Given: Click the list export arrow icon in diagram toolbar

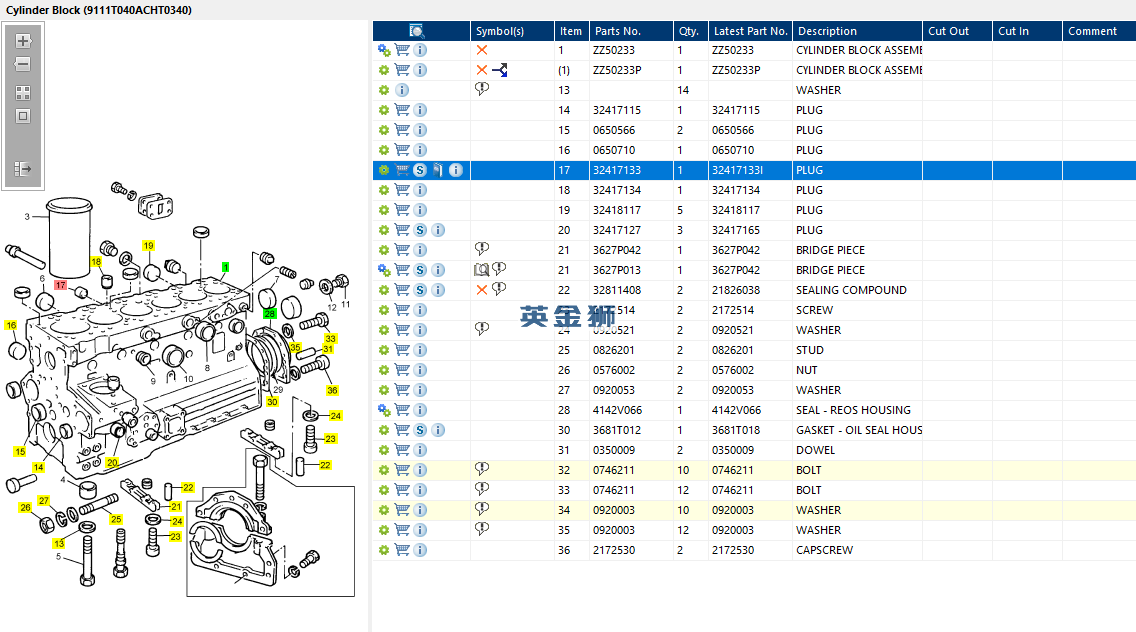Looking at the screenshot, I should (23, 169).
